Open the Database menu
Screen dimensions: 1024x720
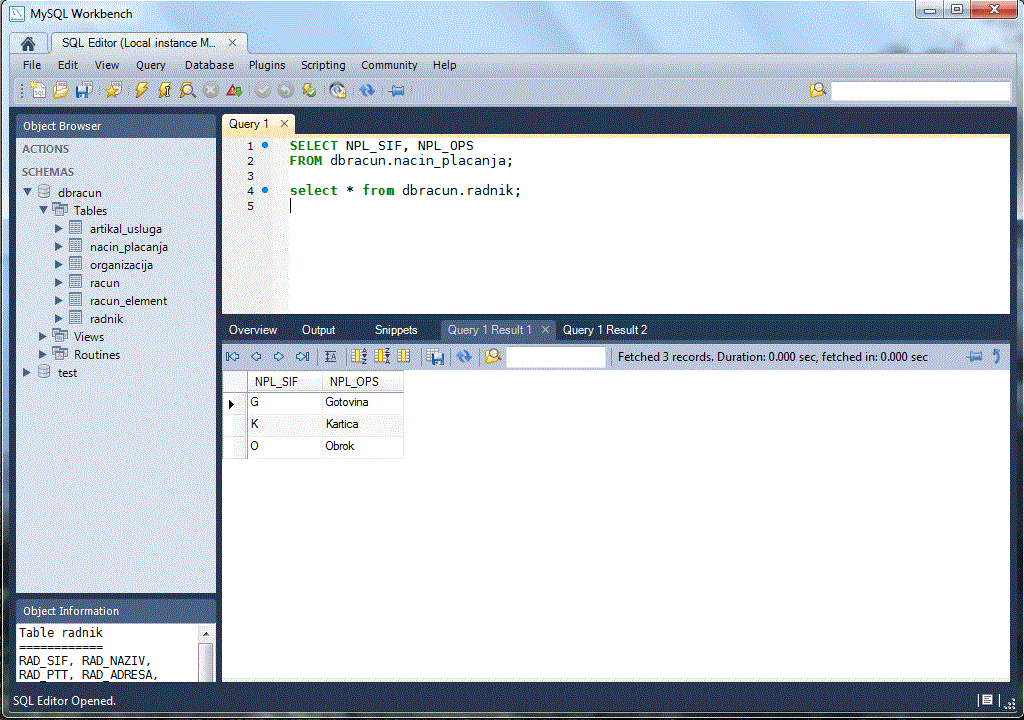(x=209, y=65)
